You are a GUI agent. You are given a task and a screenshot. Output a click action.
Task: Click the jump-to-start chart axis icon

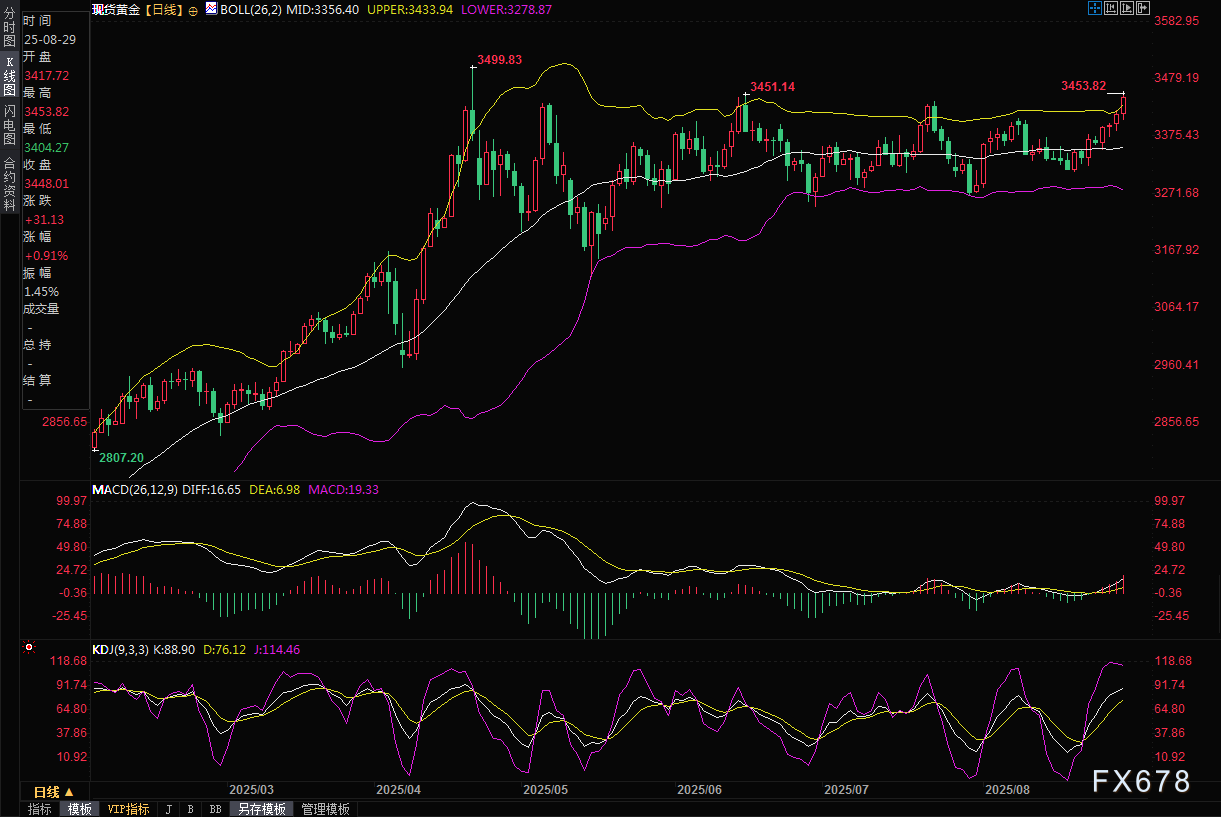point(1111,8)
